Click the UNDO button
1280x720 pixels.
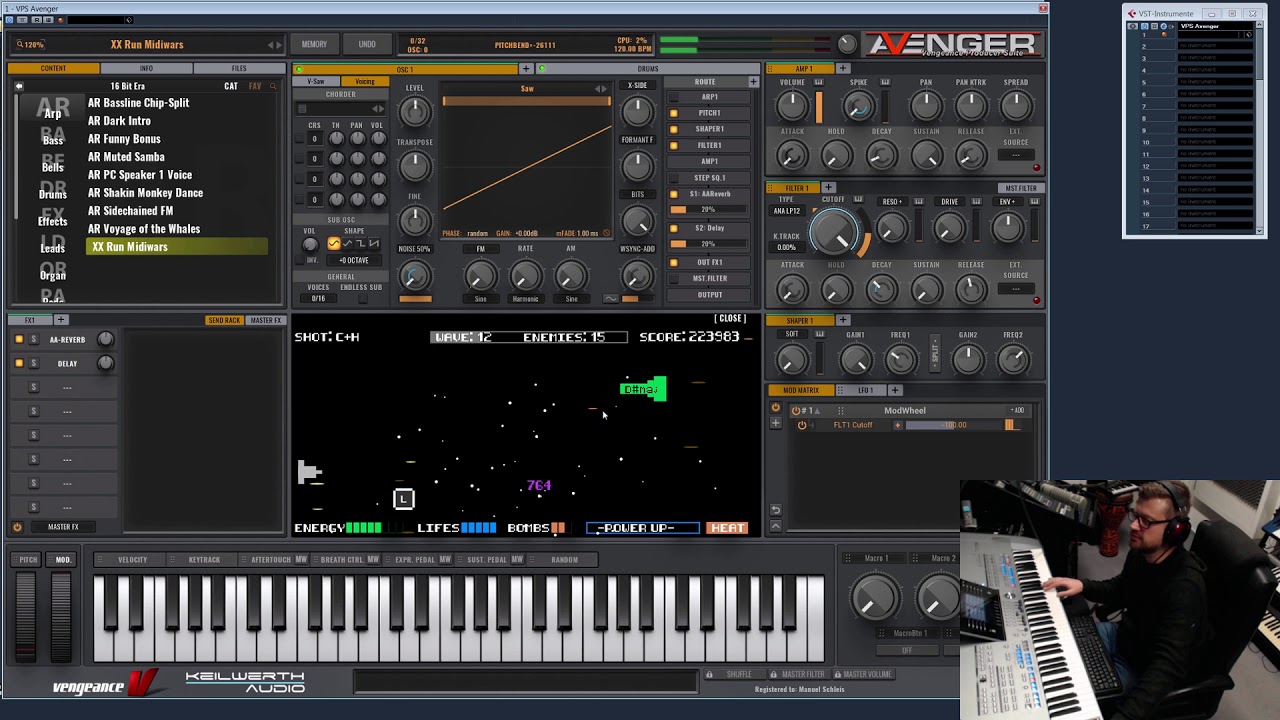click(x=367, y=44)
